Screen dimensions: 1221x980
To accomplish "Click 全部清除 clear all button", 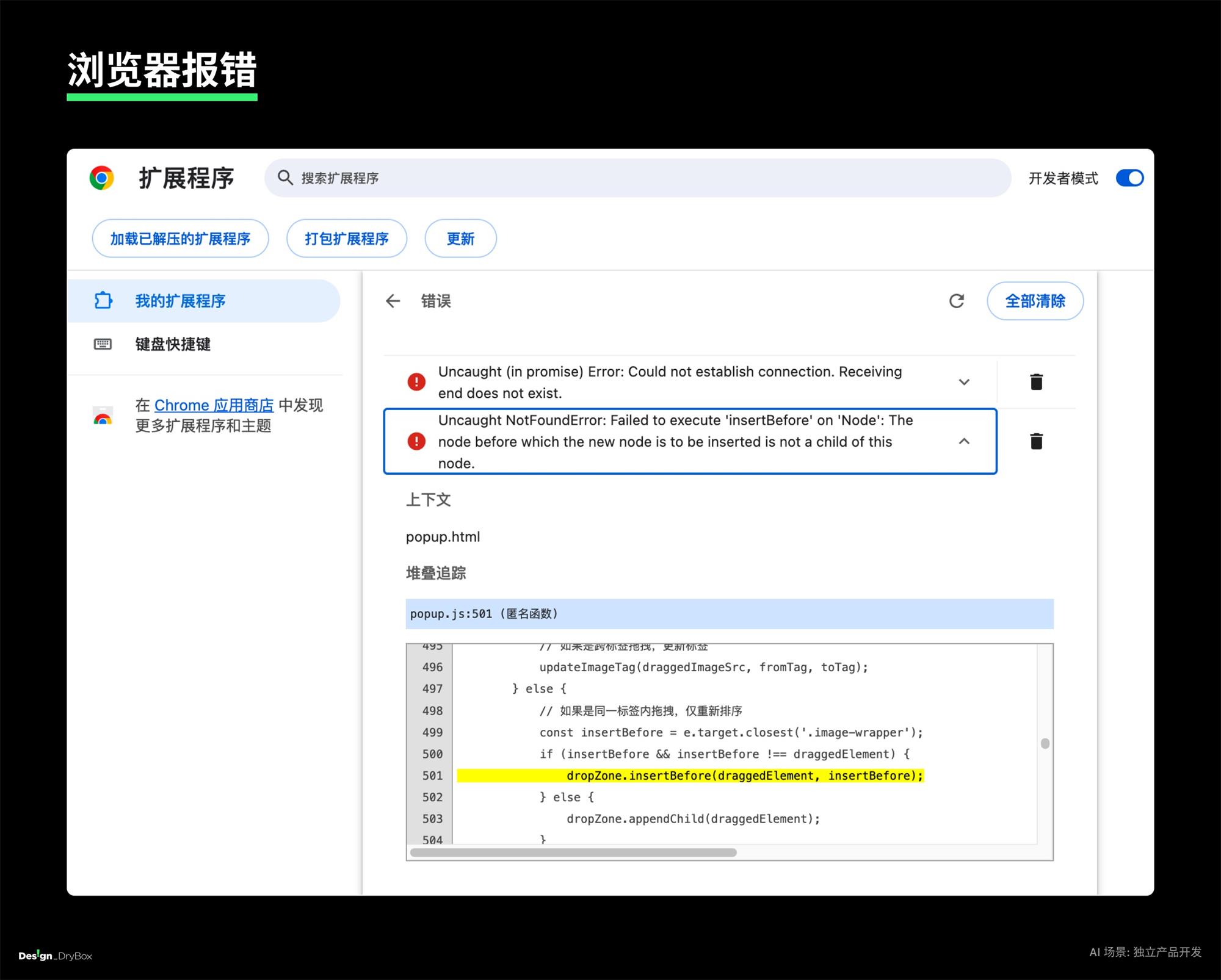I will [1035, 301].
